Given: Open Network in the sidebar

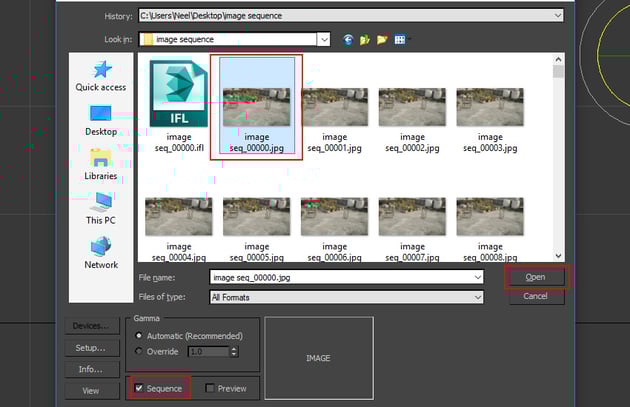Looking at the screenshot, I should 101,253.
